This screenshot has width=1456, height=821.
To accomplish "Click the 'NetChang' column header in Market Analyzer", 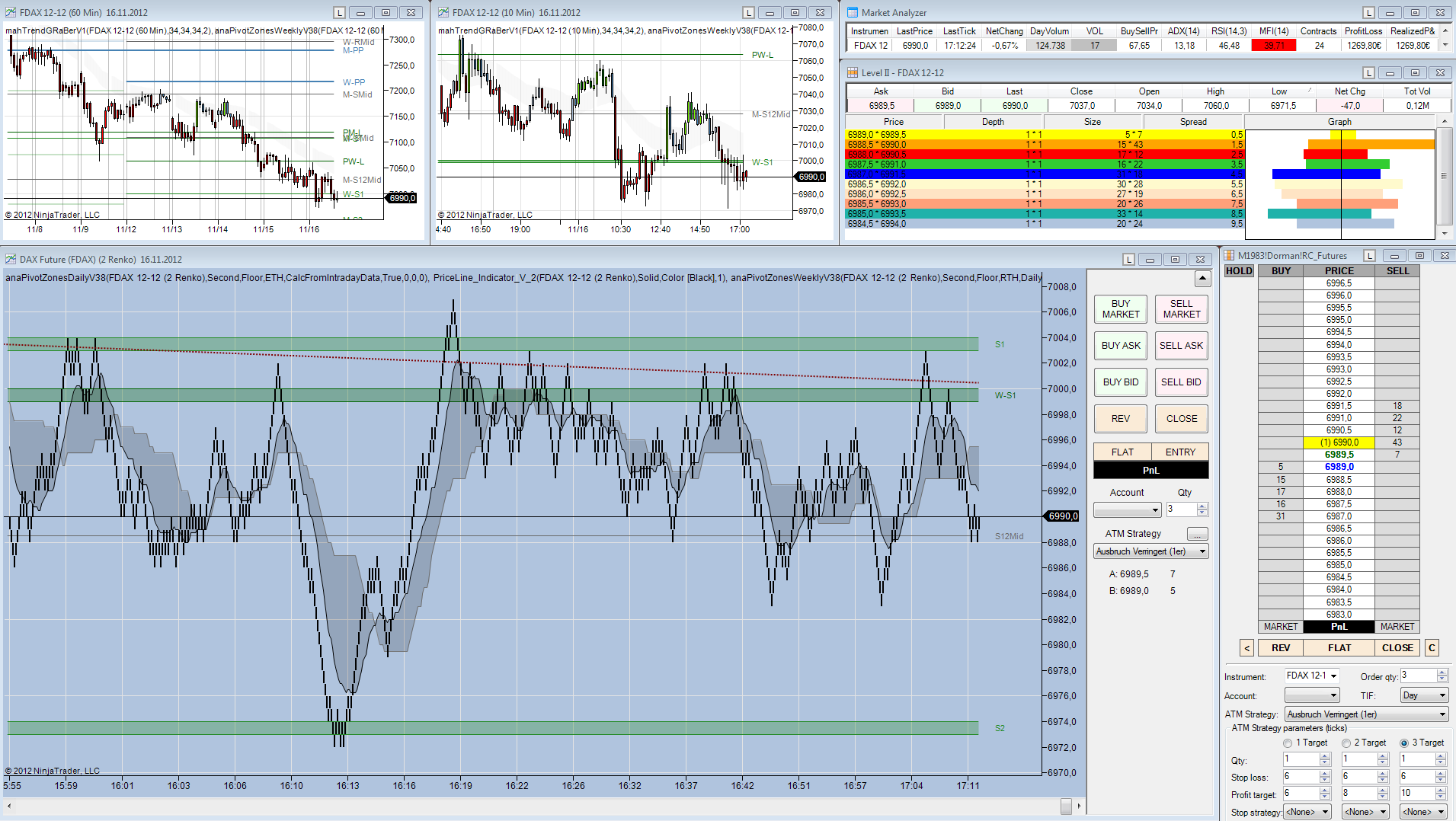I will click(x=1004, y=31).
